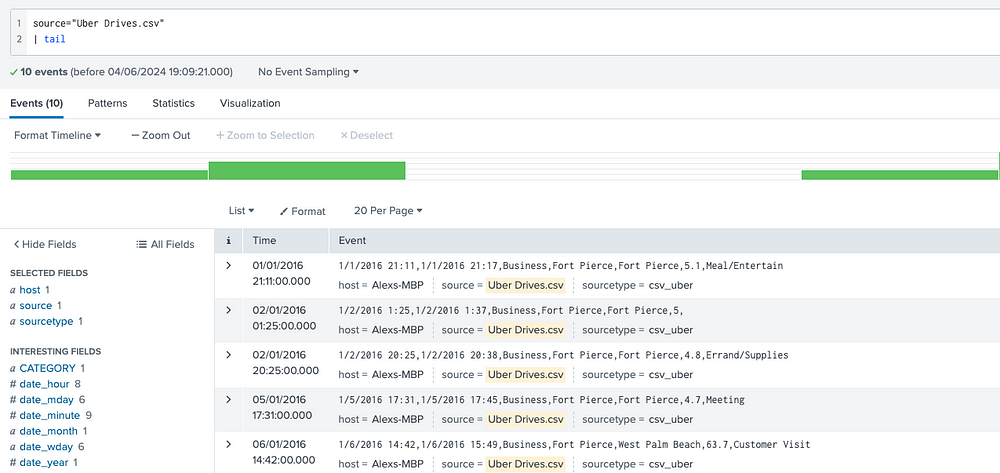This screenshot has height=473, width=1000.
Task: Open the List view dropdown
Action: click(x=241, y=210)
